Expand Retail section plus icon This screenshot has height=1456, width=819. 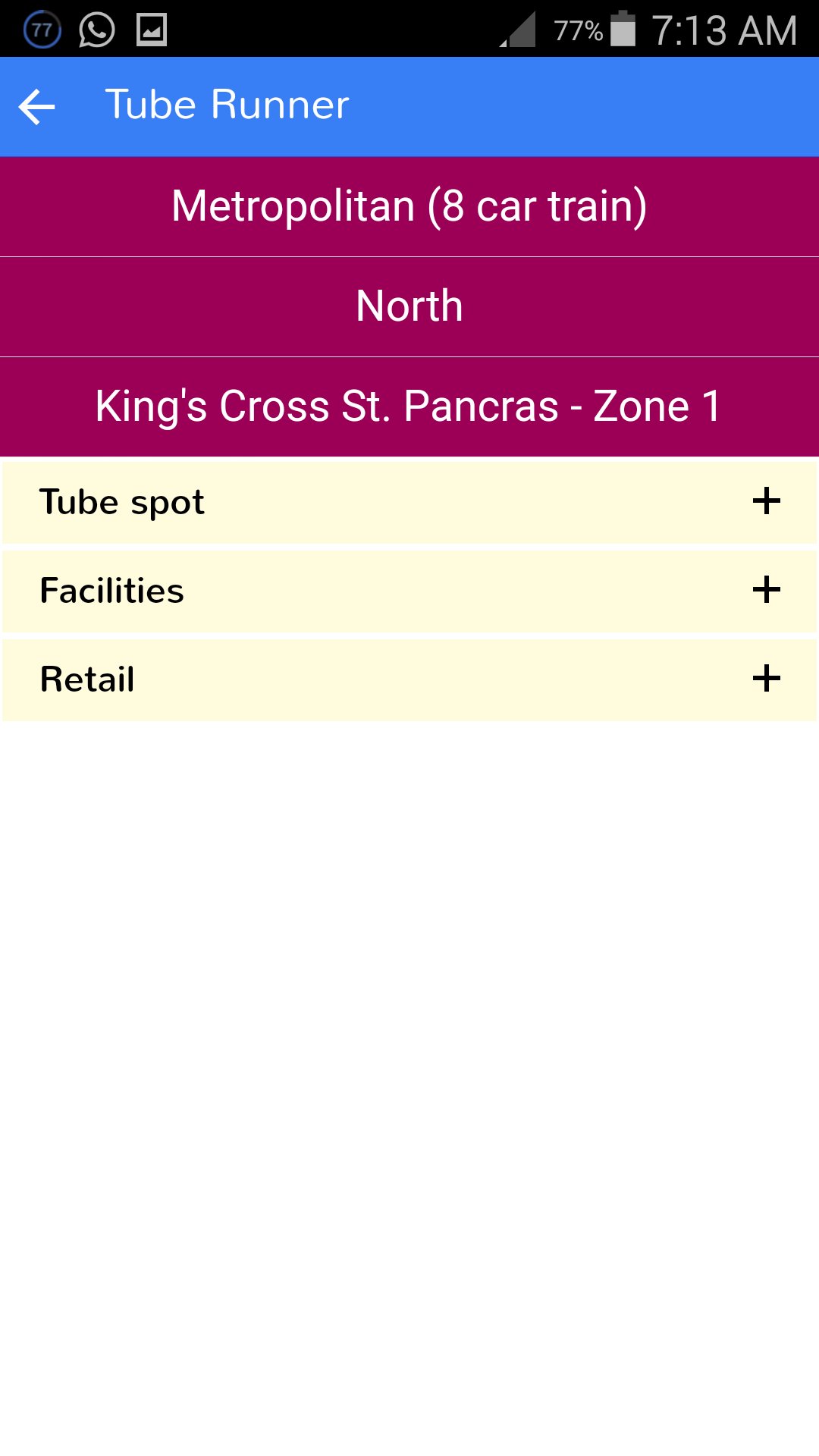pyautogui.click(x=766, y=679)
